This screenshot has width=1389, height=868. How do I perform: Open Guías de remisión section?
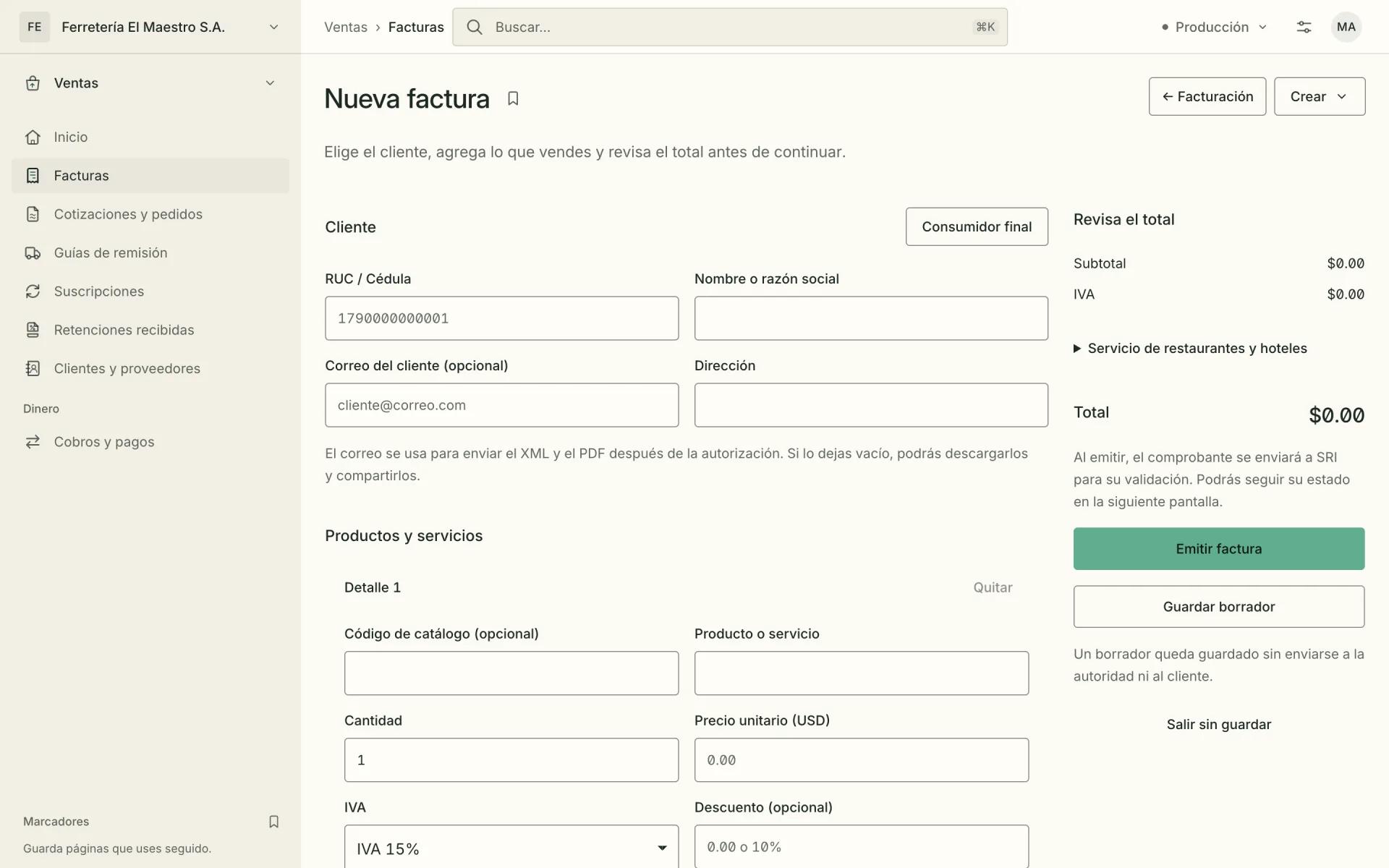pos(150,253)
